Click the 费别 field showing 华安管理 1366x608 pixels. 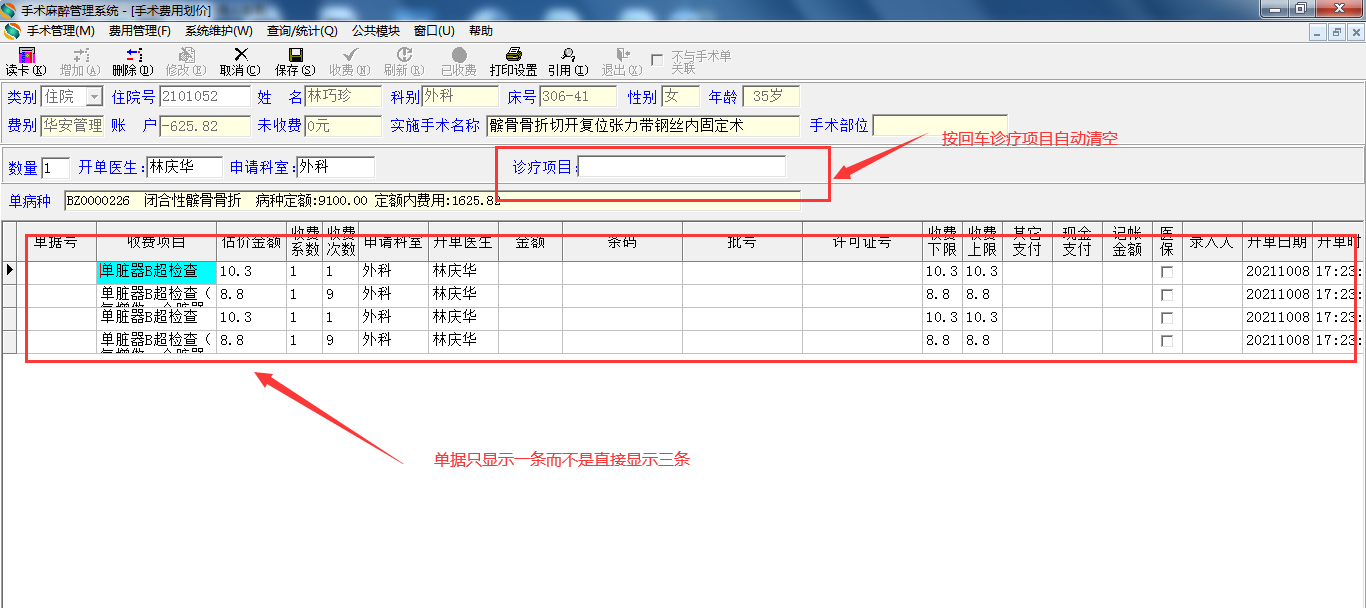coord(72,126)
